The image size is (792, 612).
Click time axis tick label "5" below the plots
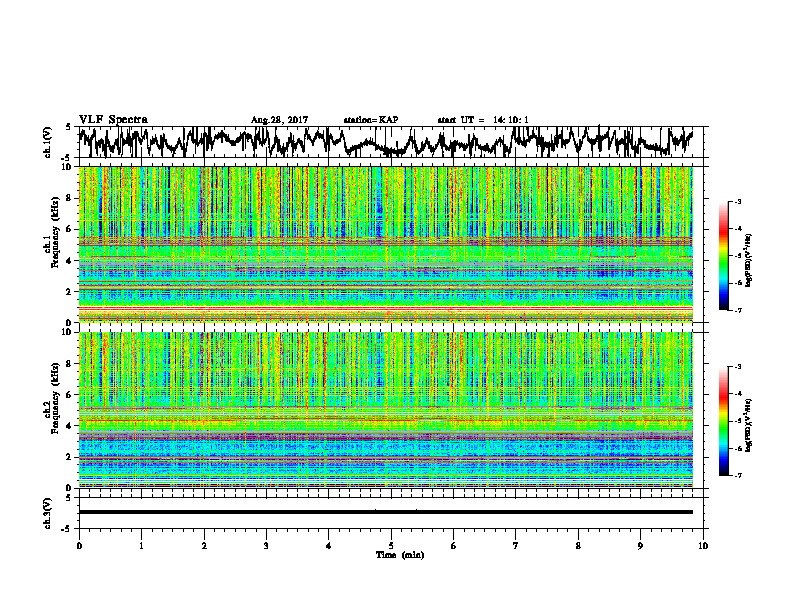coord(391,546)
